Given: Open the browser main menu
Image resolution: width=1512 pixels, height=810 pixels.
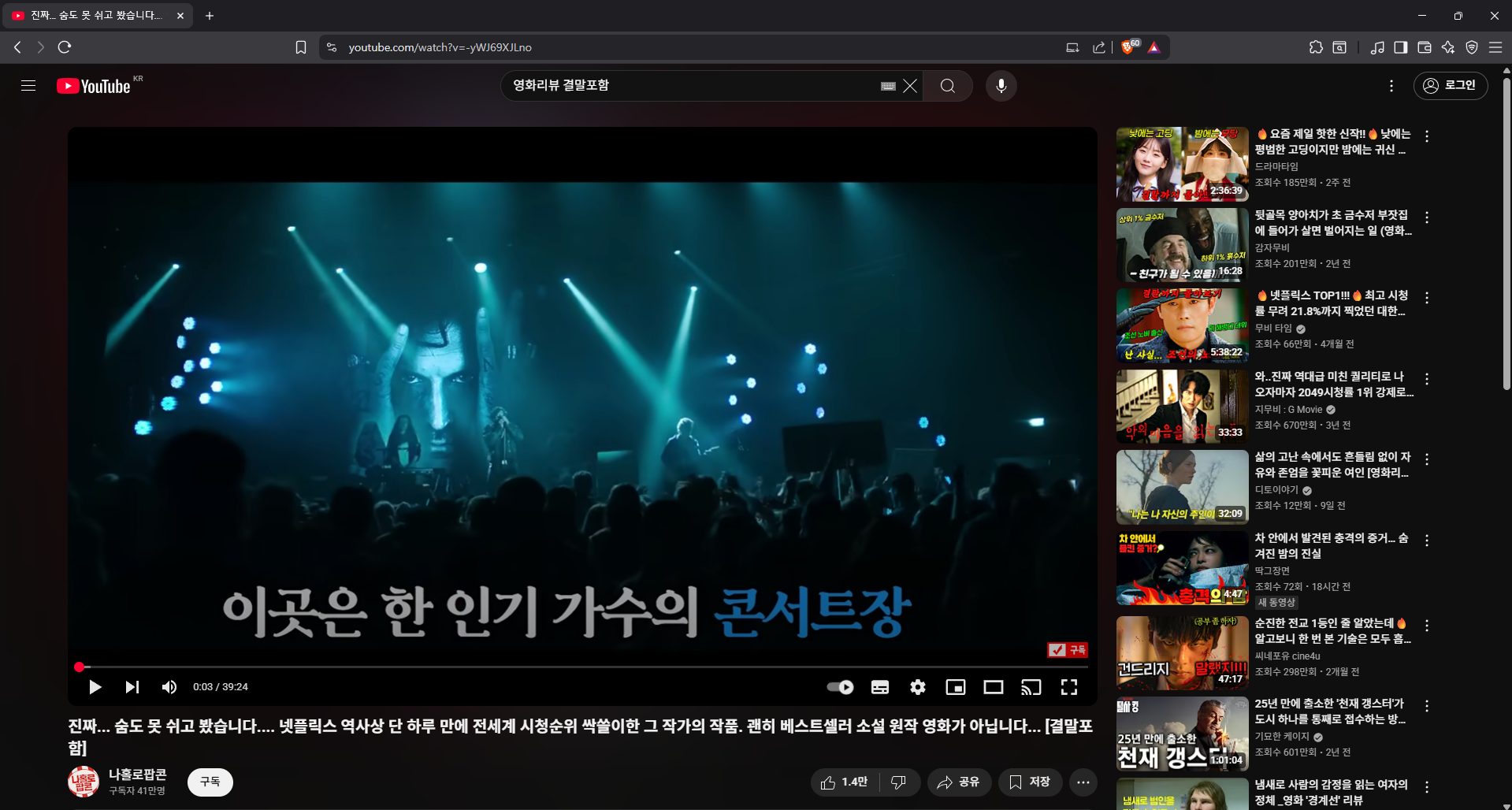Looking at the screenshot, I should coord(1495,47).
